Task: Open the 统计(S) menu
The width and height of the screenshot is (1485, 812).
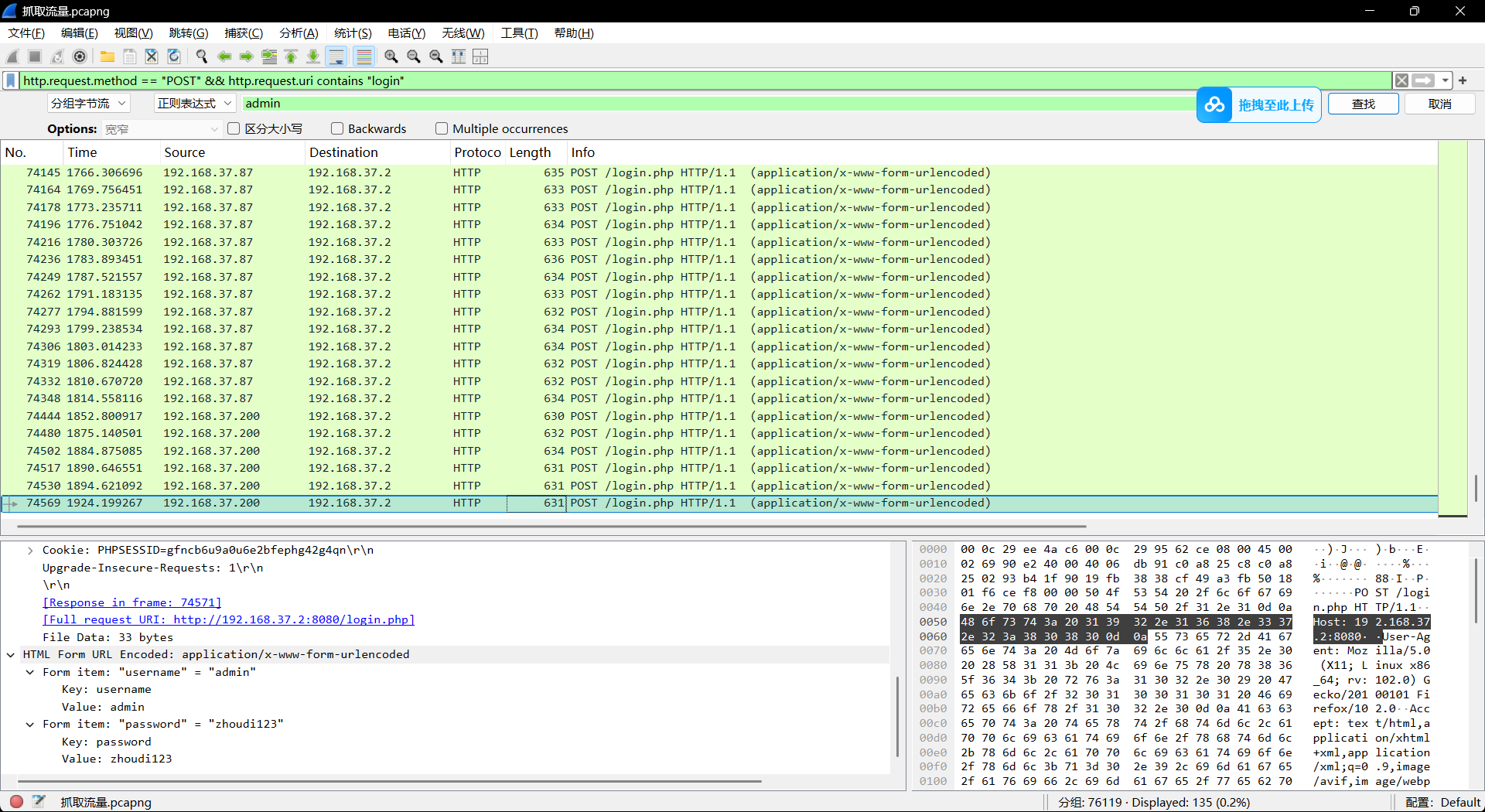Action: click(353, 32)
